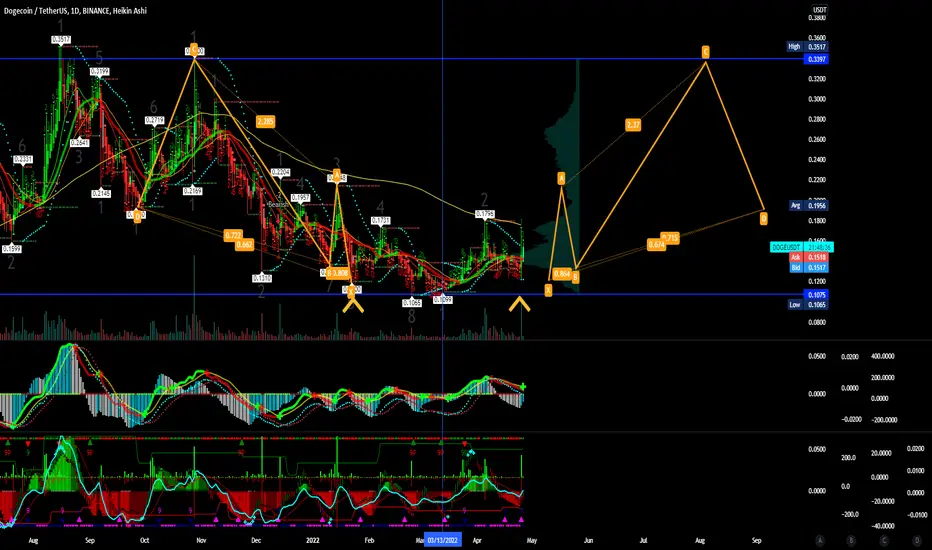The width and height of the screenshot is (932, 550).
Task: Click the 0.2148 price label
Action: pos(101,194)
